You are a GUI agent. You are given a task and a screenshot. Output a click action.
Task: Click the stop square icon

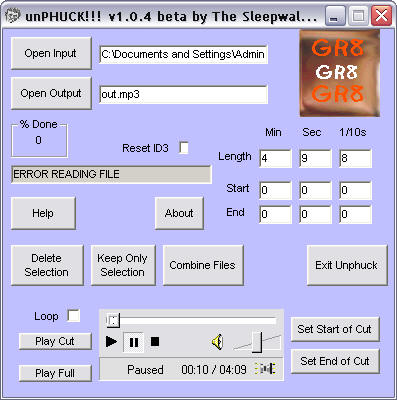click(x=155, y=342)
